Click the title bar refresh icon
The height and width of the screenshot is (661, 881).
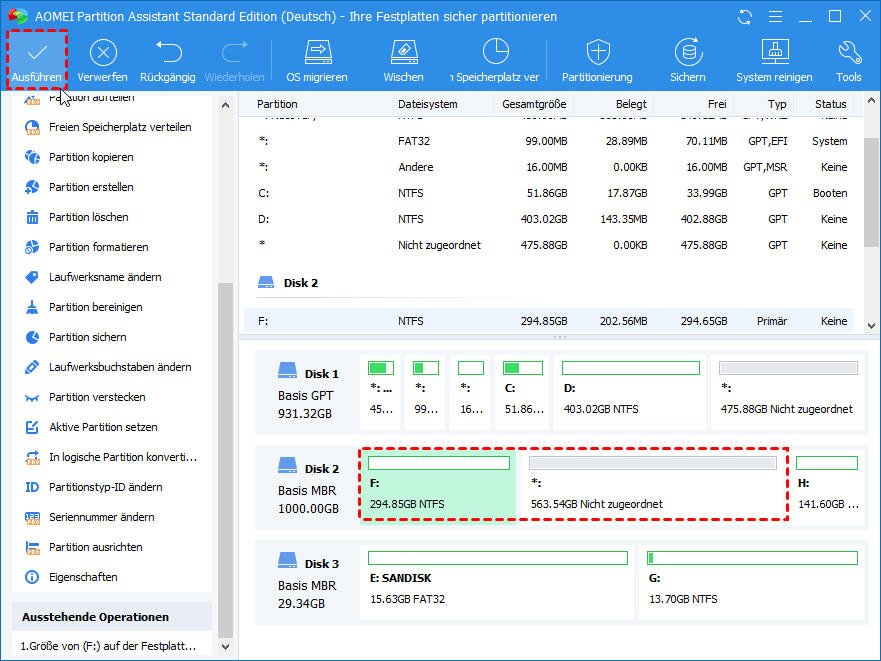point(744,16)
